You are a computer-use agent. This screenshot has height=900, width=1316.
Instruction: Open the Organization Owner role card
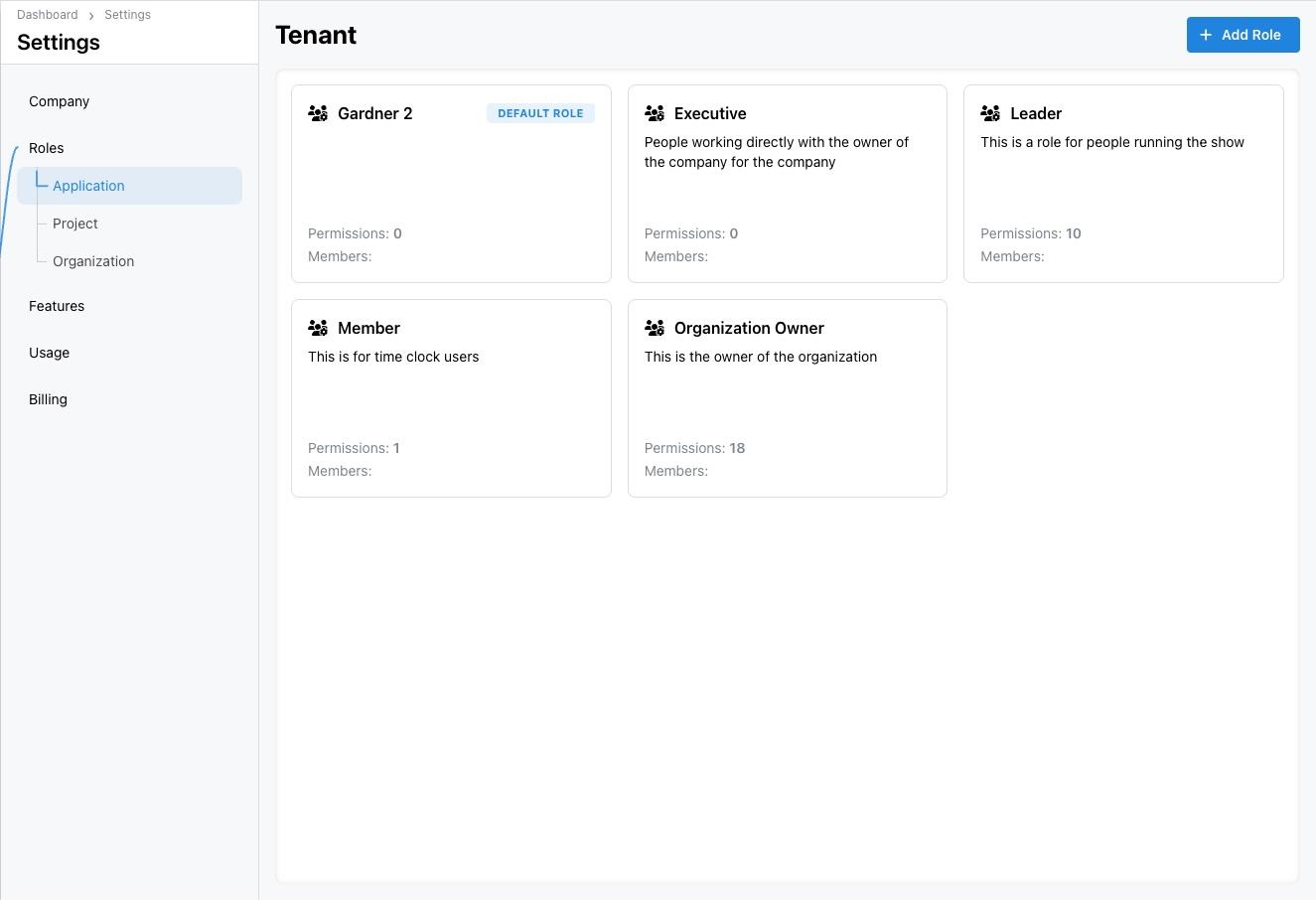787,397
